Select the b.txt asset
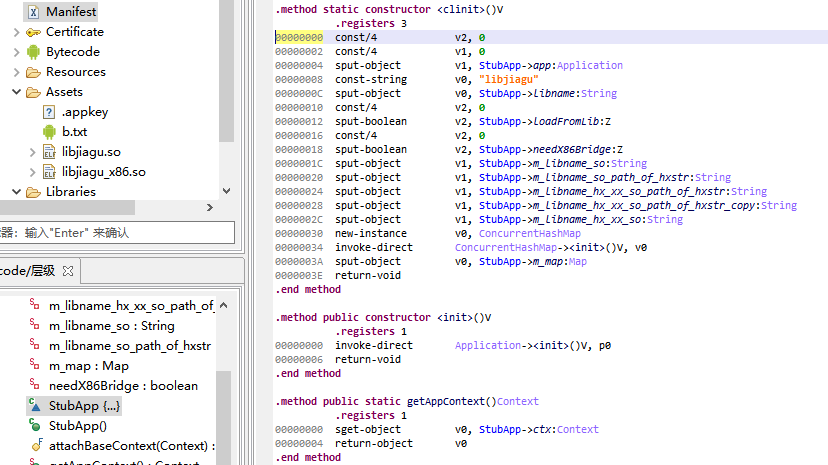The width and height of the screenshot is (828, 465). pos(74,132)
